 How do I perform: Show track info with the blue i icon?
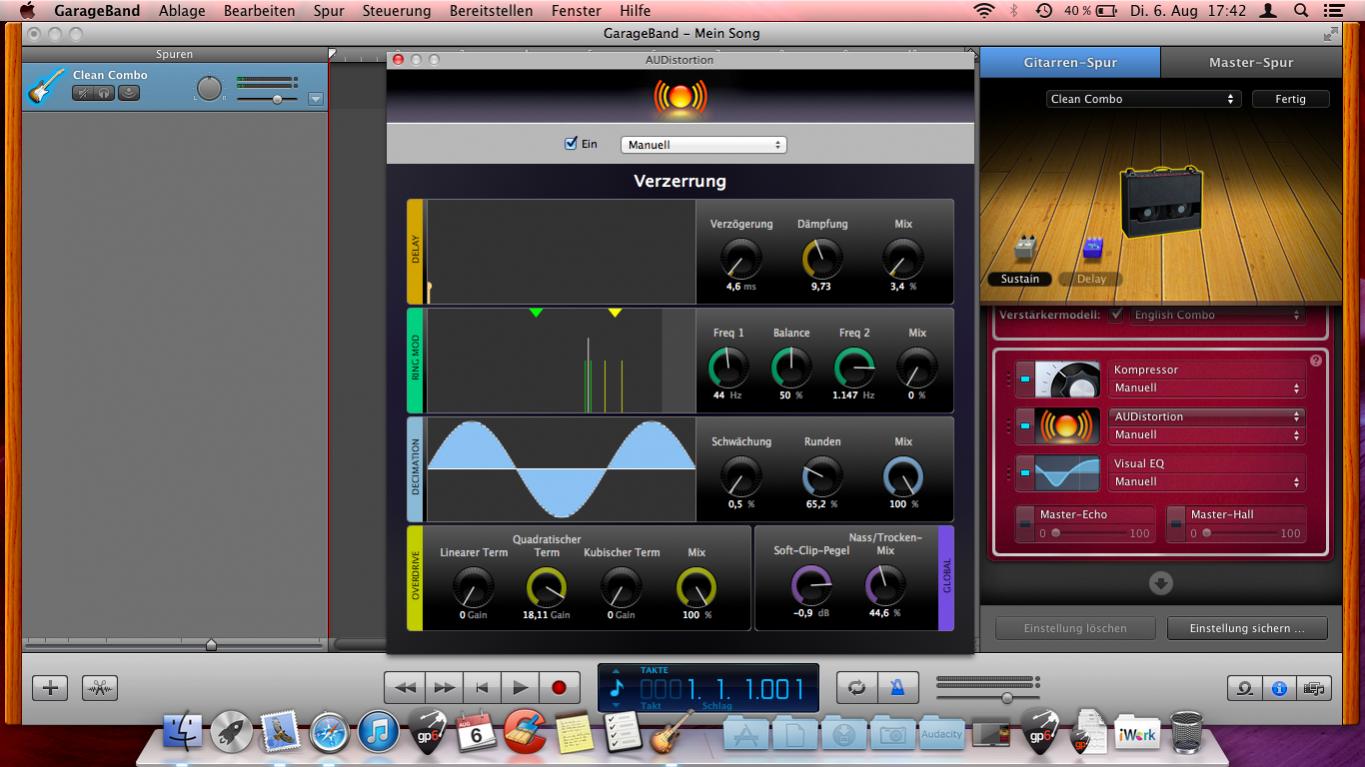pyautogui.click(x=1279, y=688)
